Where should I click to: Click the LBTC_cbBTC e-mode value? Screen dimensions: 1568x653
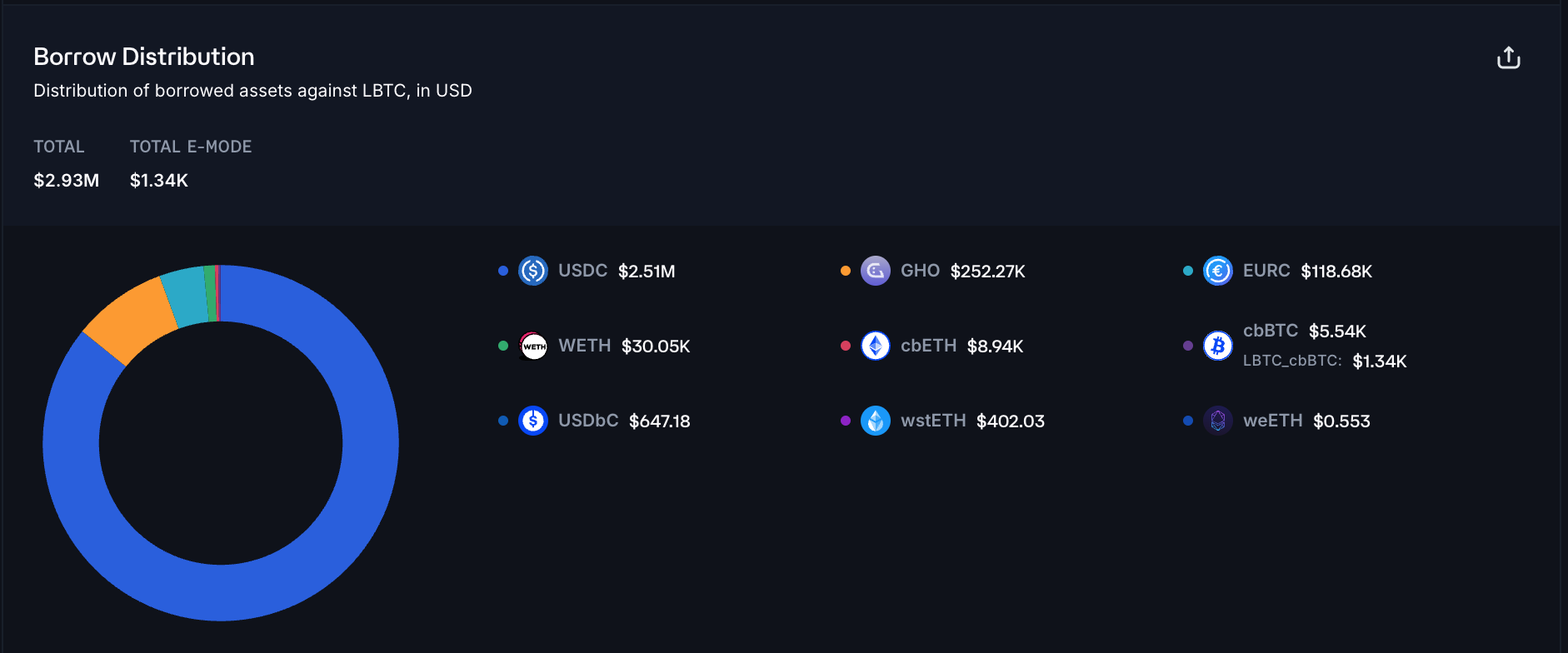pos(1379,361)
